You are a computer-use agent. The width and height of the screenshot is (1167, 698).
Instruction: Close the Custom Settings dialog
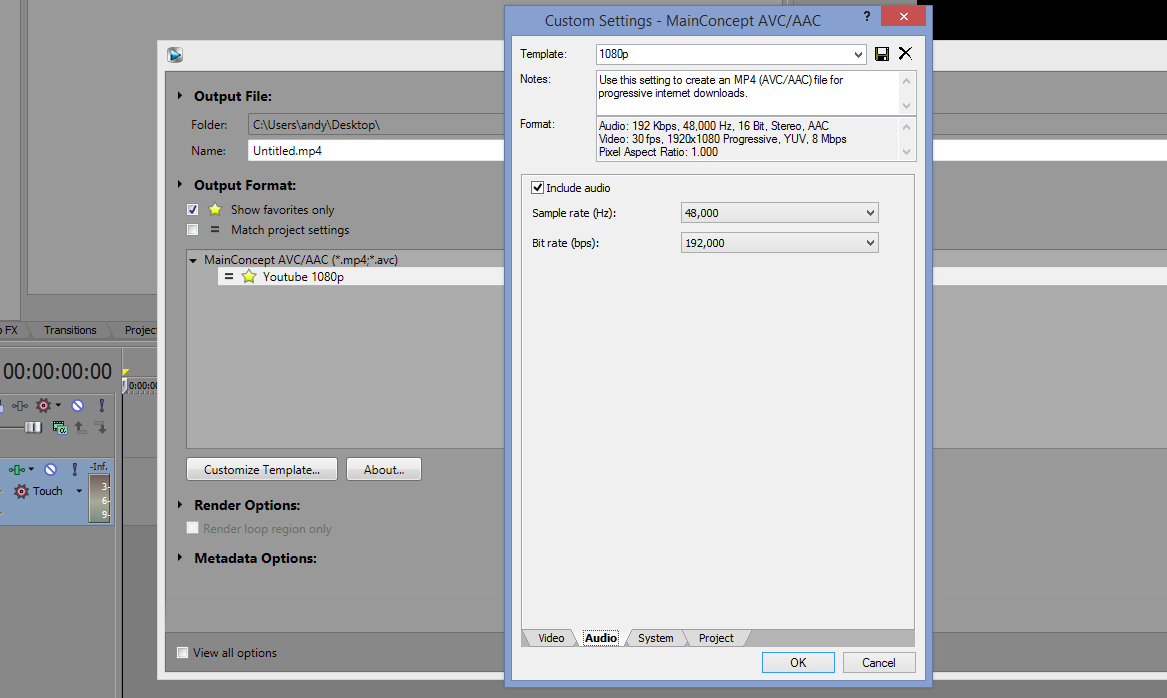point(904,16)
